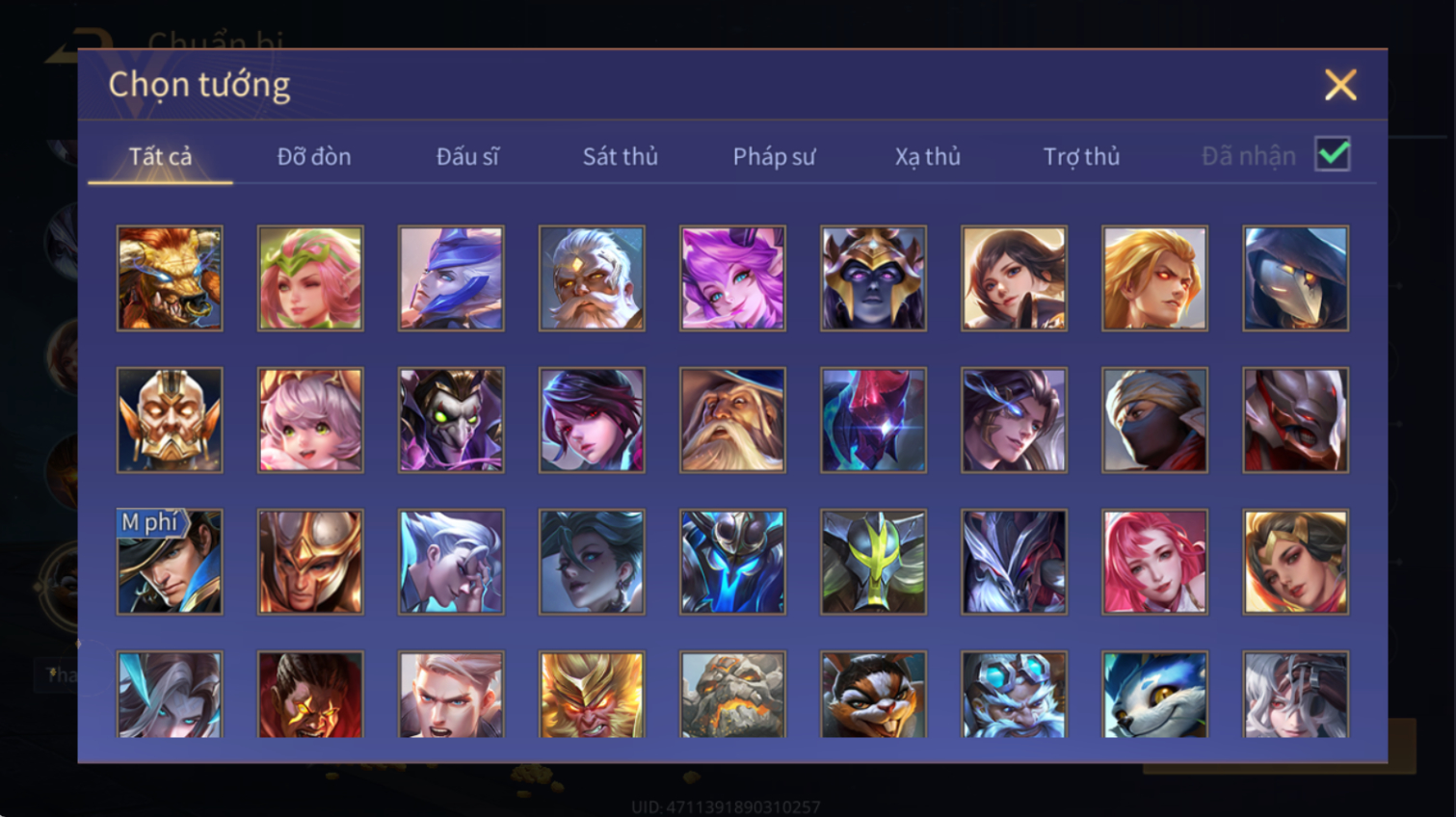Switch to the Trợ thủ tab
Viewport: 1456px width, 817px height.
click(x=1081, y=156)
